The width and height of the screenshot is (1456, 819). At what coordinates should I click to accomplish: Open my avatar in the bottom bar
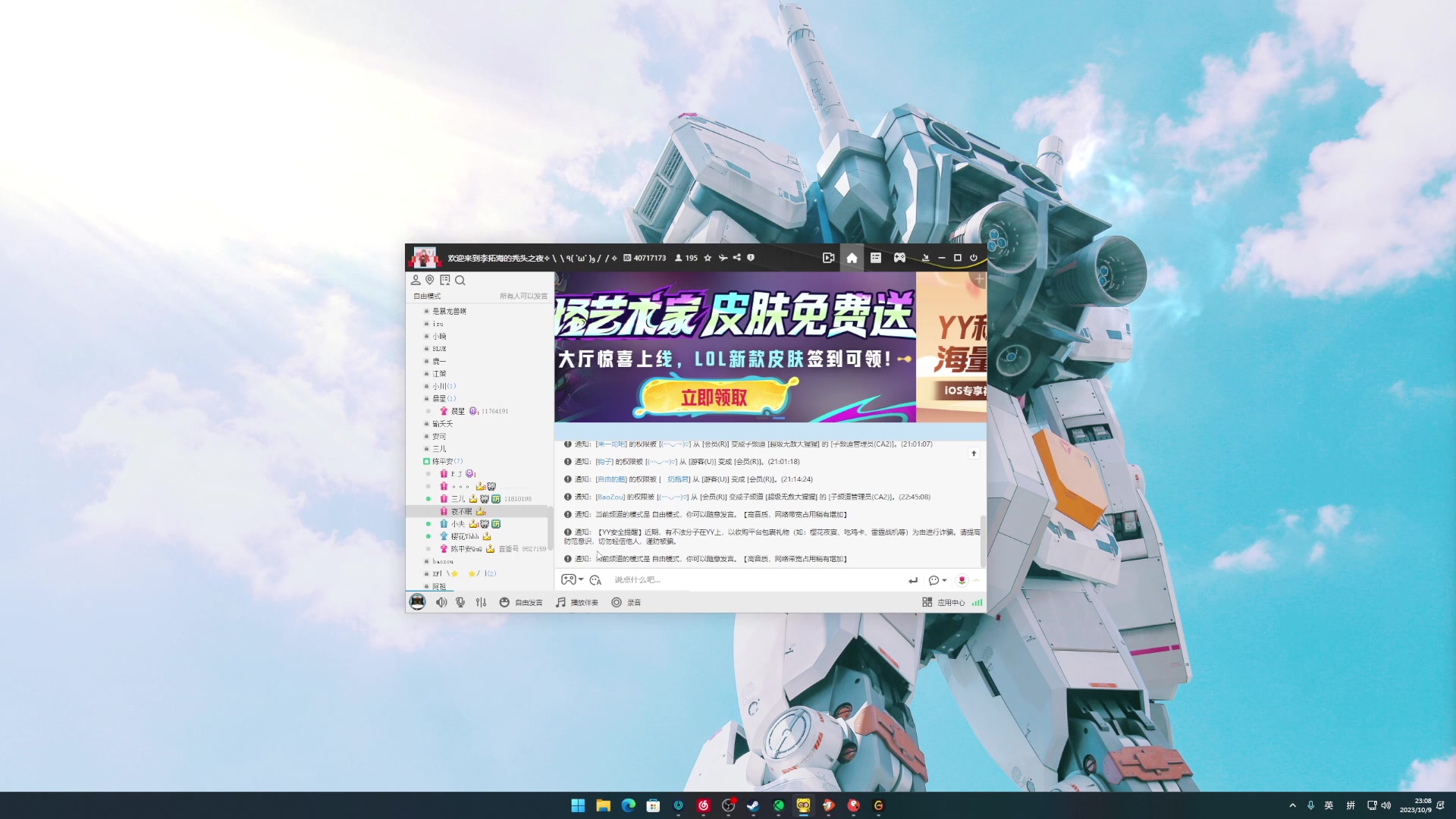[417, 602]
